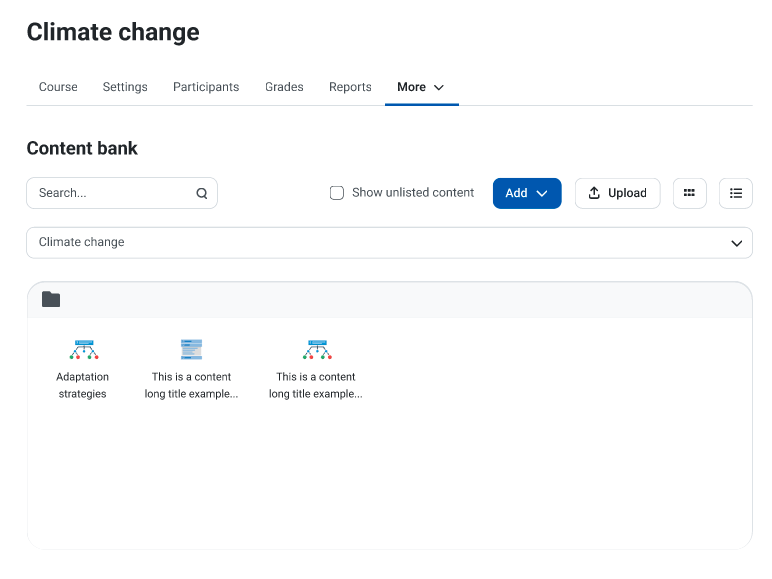Go to the Course tab
Viewport: 772px width, 579px height.
[58, 87]
